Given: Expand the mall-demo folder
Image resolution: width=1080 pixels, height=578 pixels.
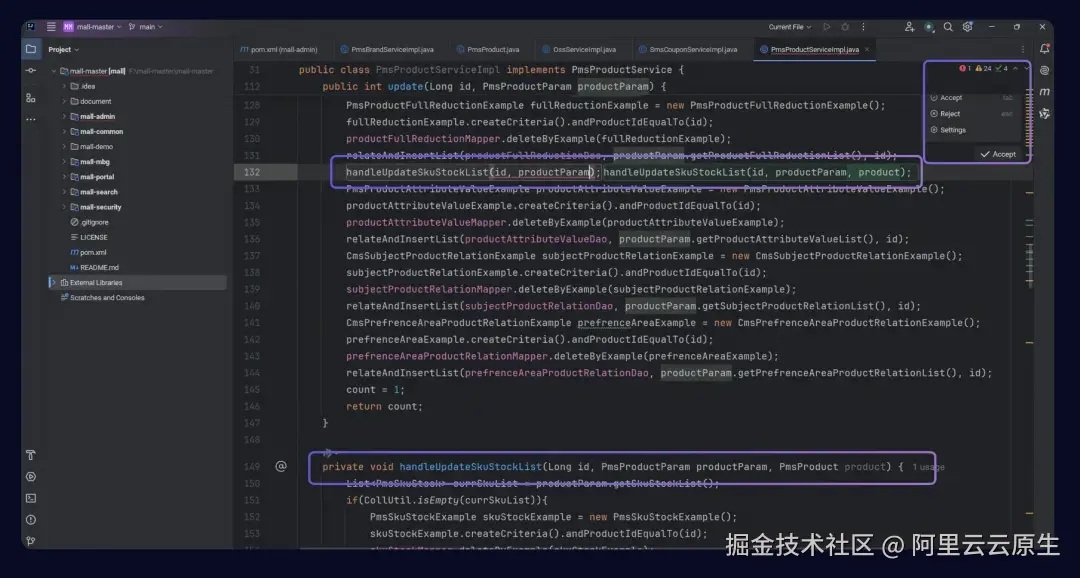Looking at the screenshot, I should click(x=64, y=147).
